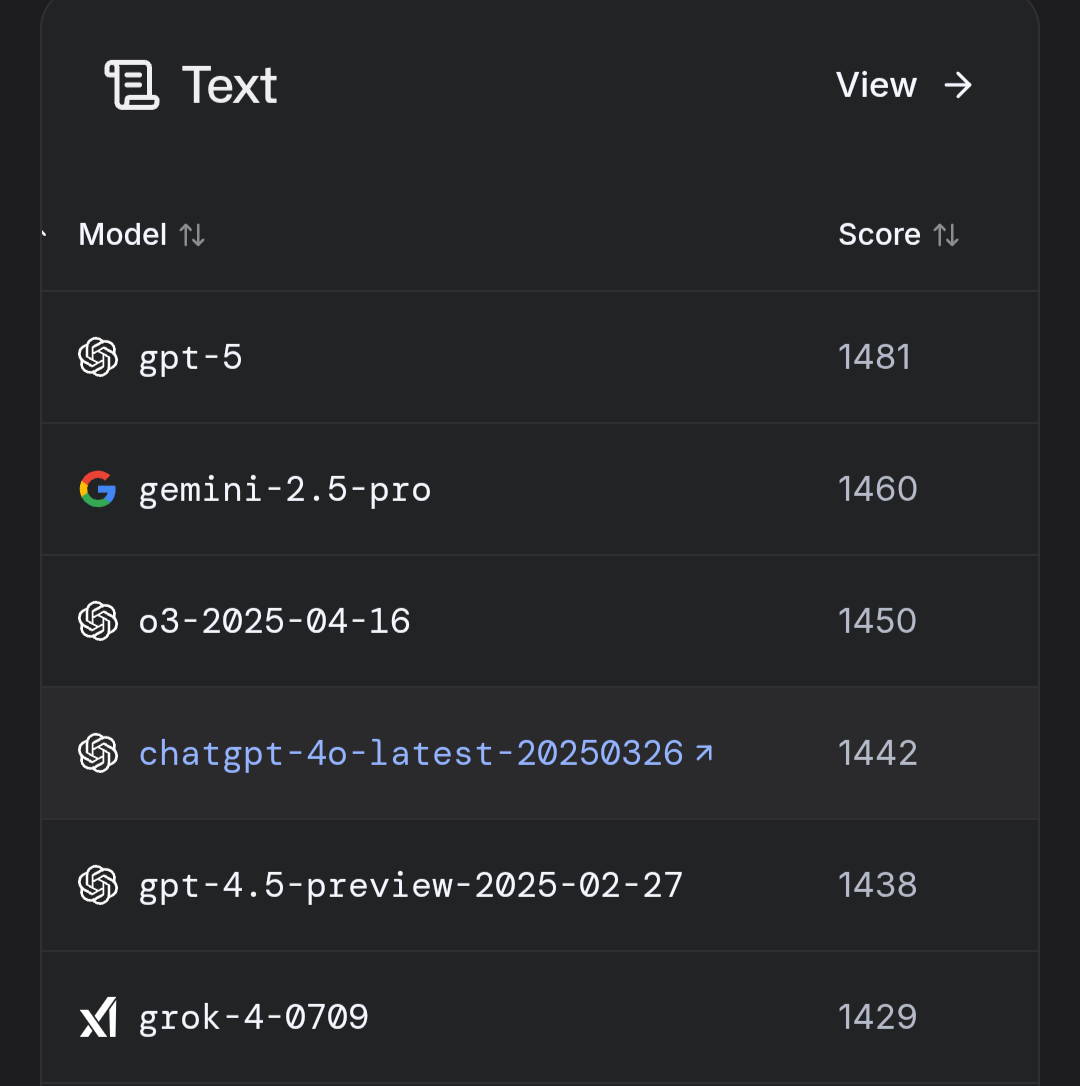Select the grok-4-0709 row
Image resolution: width=1080 pixels, height=1086 pixels.
tap(540, 1017)
